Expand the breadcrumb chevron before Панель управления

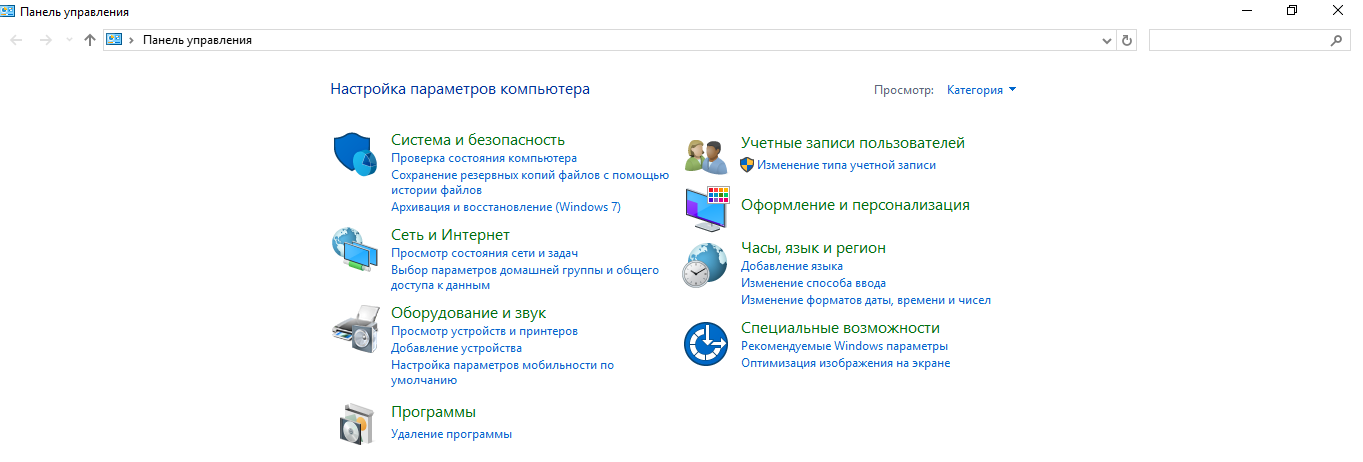point(132,40)
